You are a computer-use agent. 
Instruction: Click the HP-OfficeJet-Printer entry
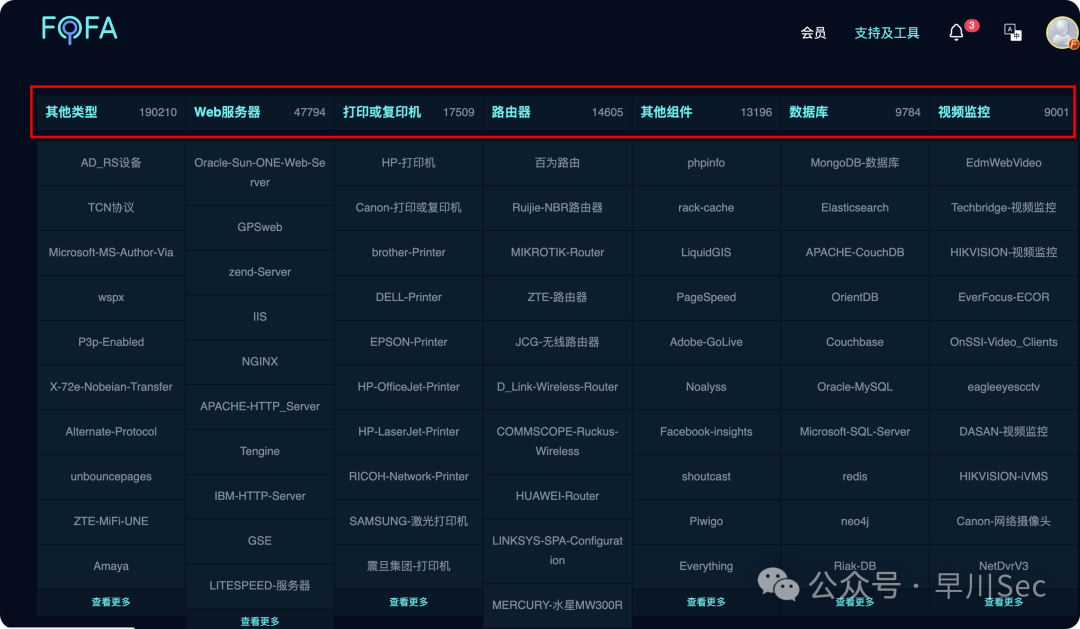coord(408,386)
